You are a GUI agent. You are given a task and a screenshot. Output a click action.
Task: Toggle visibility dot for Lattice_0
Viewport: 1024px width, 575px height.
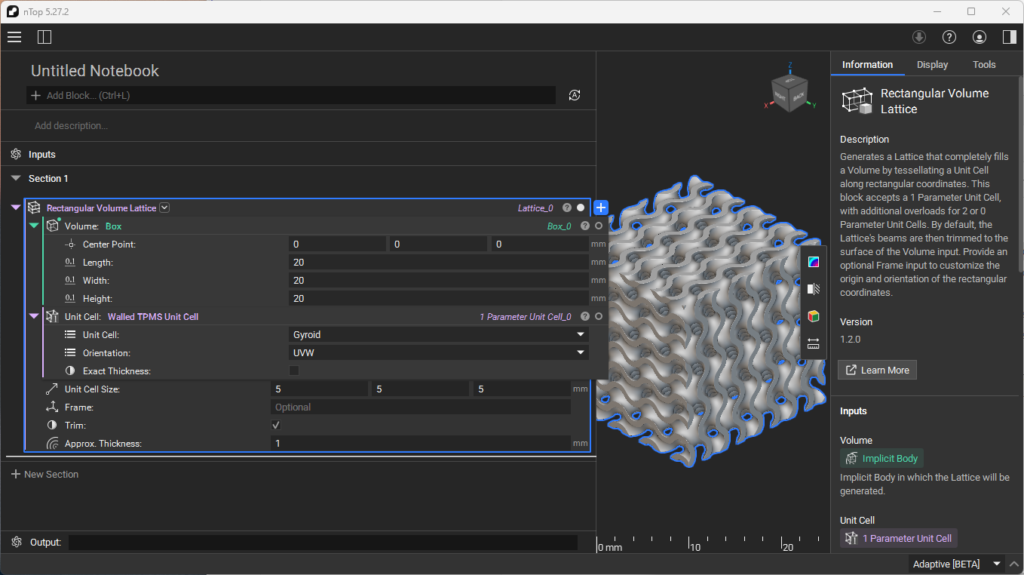pos(581,208)
